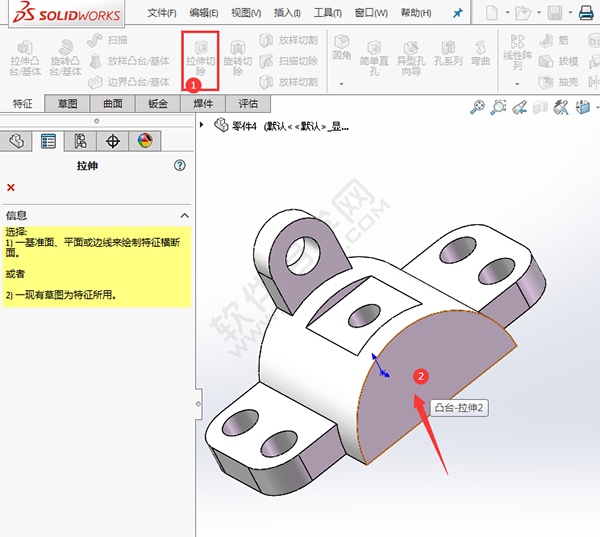Viewport: 600px width, 537px height.
Task: Open the 插入(I) menu
Action: (x=287, y=13)
